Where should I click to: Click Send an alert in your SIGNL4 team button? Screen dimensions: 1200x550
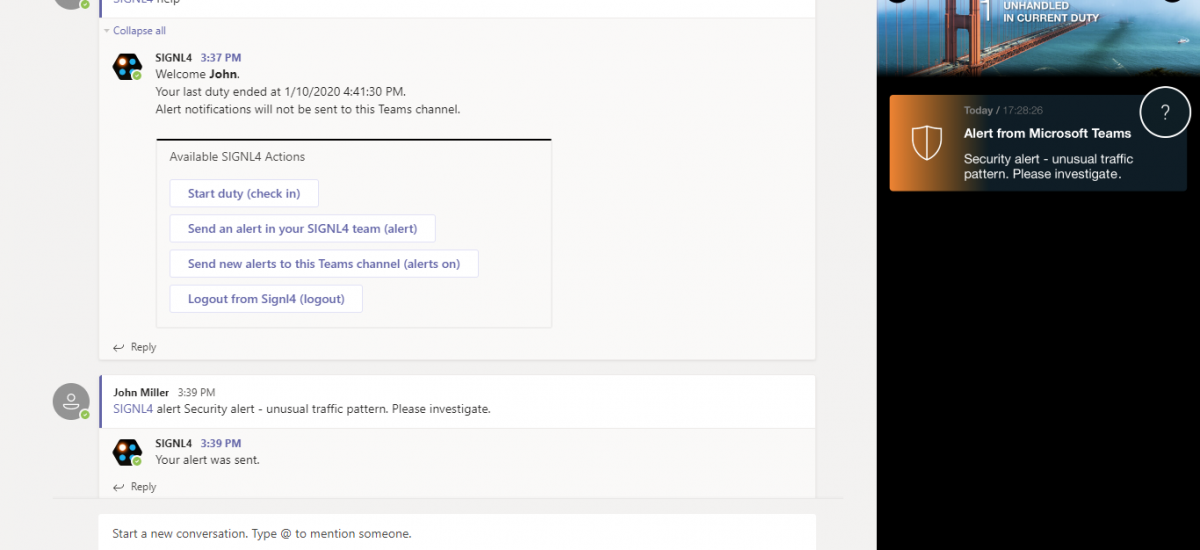pos(302,229)
